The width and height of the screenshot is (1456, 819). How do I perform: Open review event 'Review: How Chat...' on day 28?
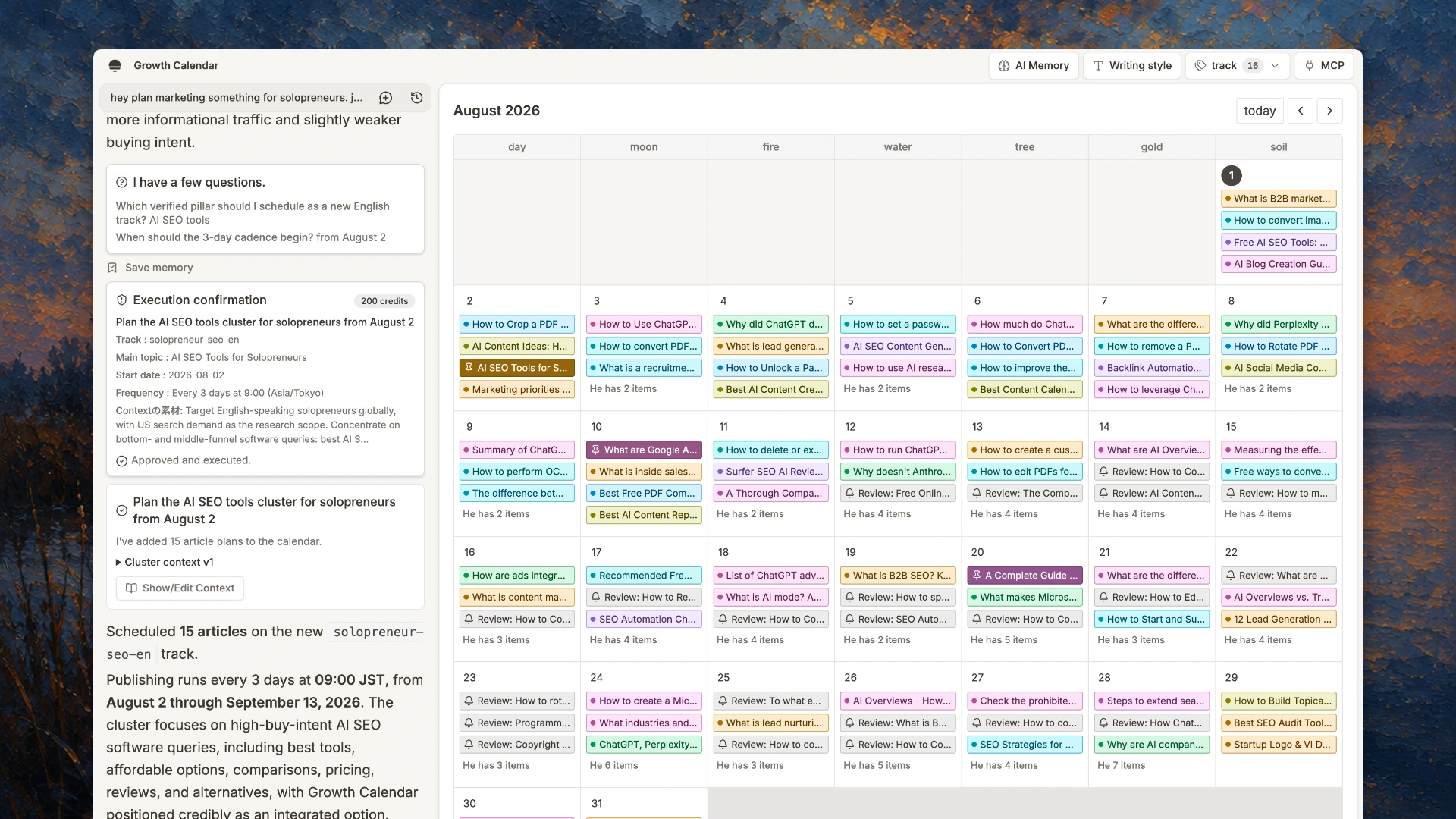1152,723
